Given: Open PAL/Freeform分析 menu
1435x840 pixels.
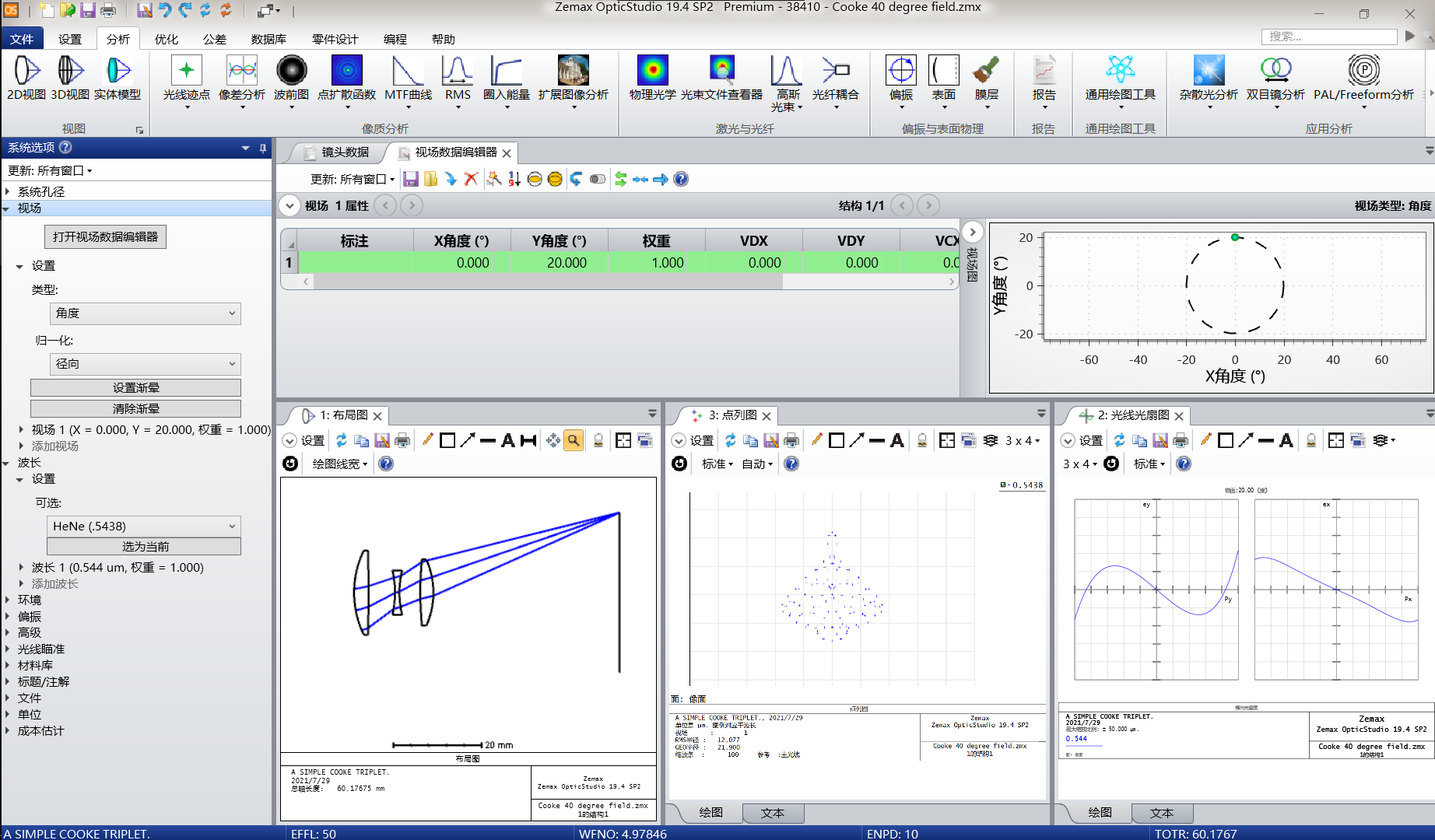Looking at the screenshot, I should 1364,81.
